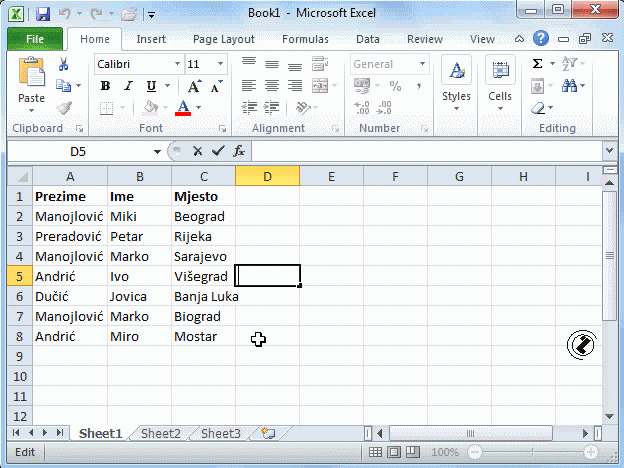
Task: Switch to Page Layout view in status bar
Action: (396, 452)
